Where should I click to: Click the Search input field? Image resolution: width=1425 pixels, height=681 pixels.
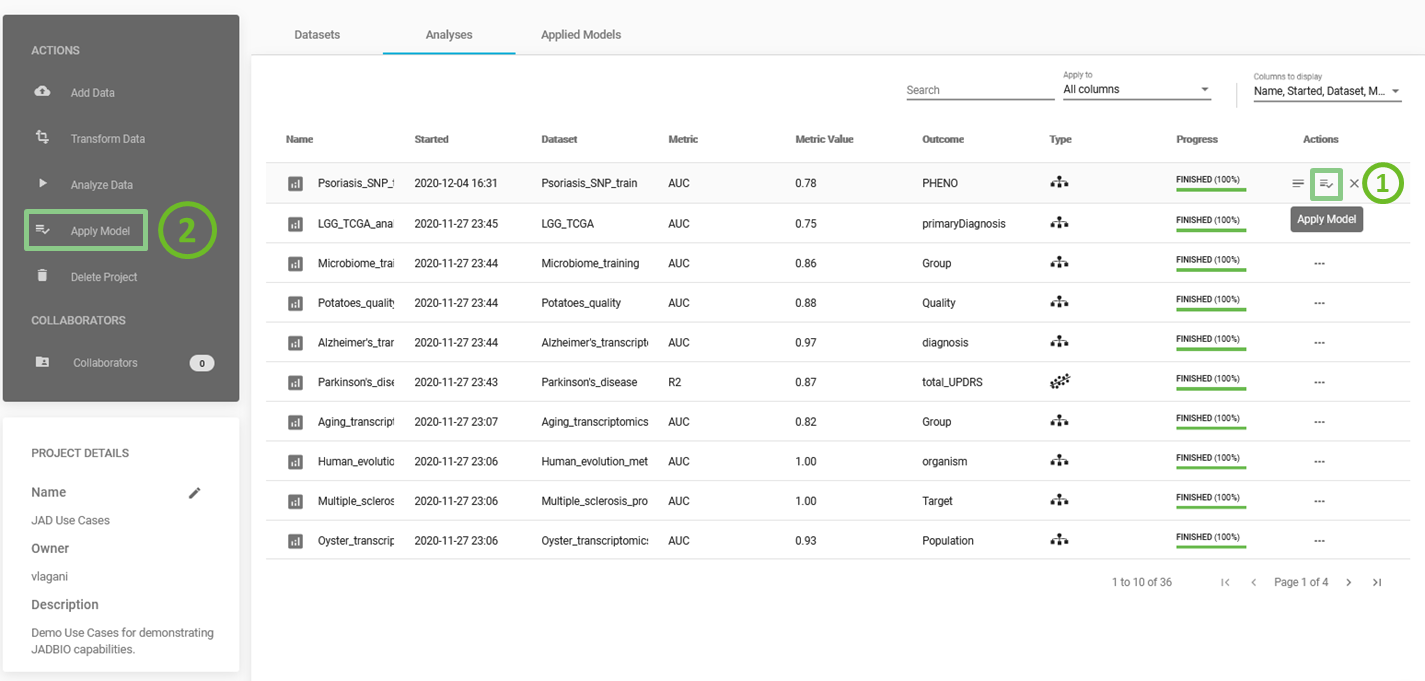(980, 90)
